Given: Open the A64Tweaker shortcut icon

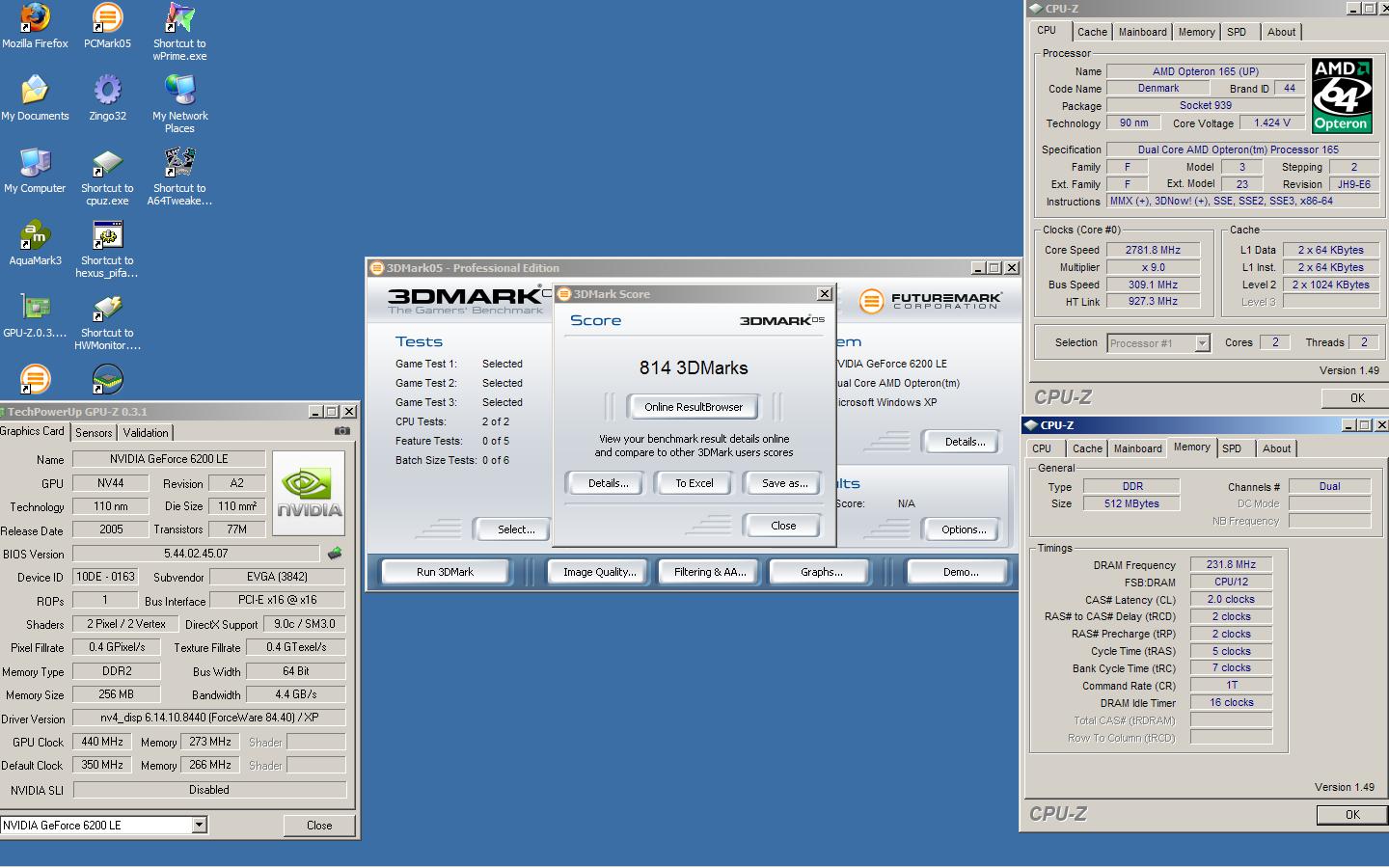Looking at the screenshot, I should coord(179,162).
